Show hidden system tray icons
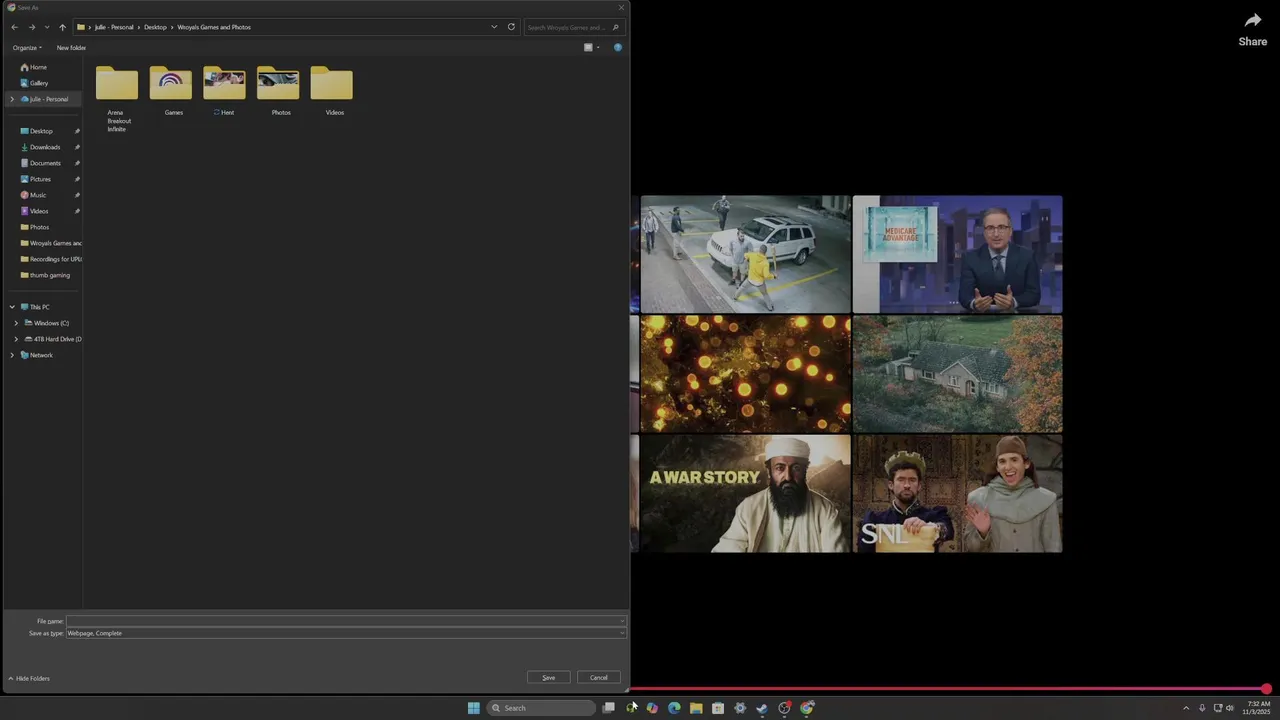 pyautogui.click(x=1186, y=708)
